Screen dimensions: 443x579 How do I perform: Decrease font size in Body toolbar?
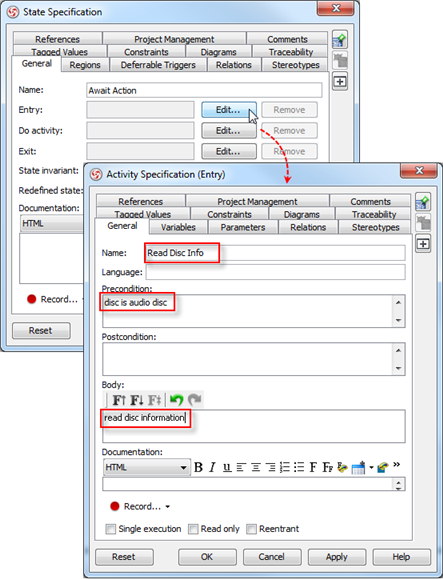point(137,400)
